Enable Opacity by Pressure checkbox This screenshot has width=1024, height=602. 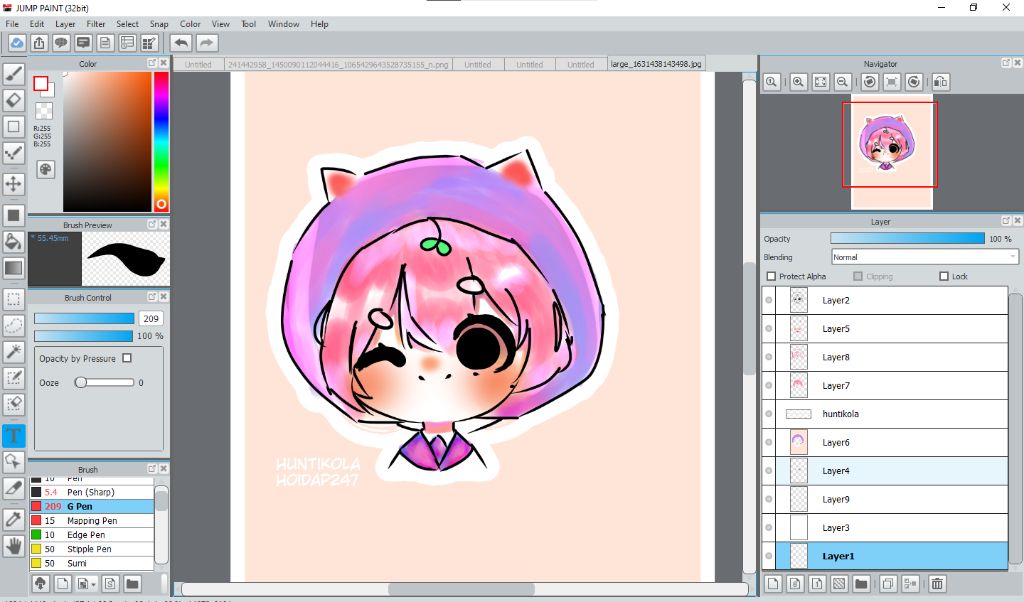[x=127, y=358]
